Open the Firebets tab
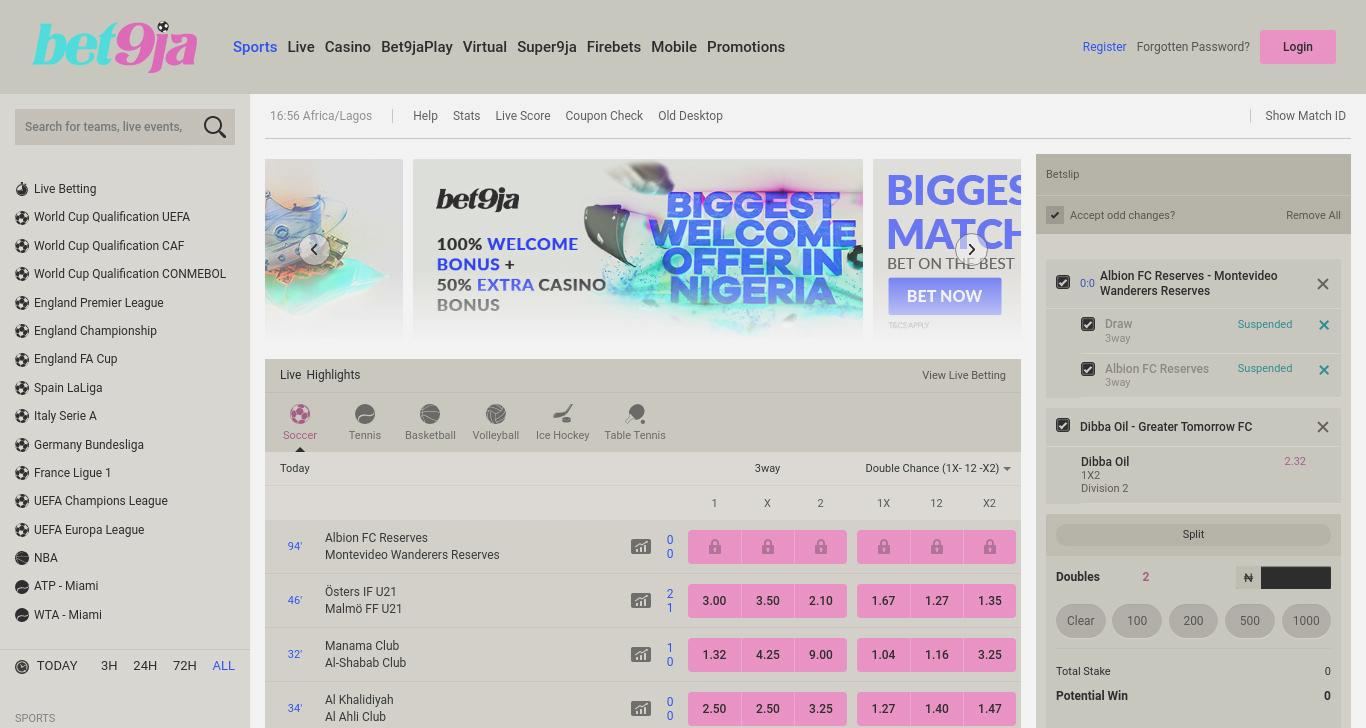The width and height of the screenshot is (1366, 728). (x=614, y=47)
